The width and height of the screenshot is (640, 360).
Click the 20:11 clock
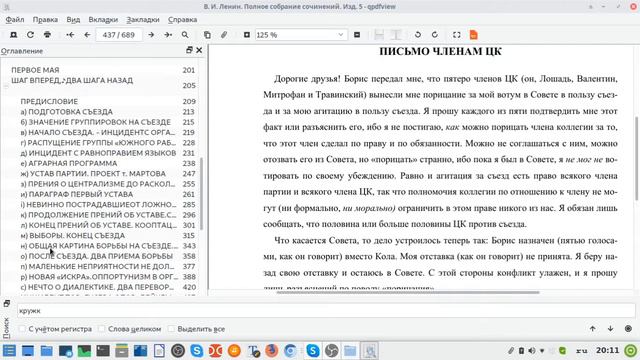pyautogui.click(x=607, y=350)
